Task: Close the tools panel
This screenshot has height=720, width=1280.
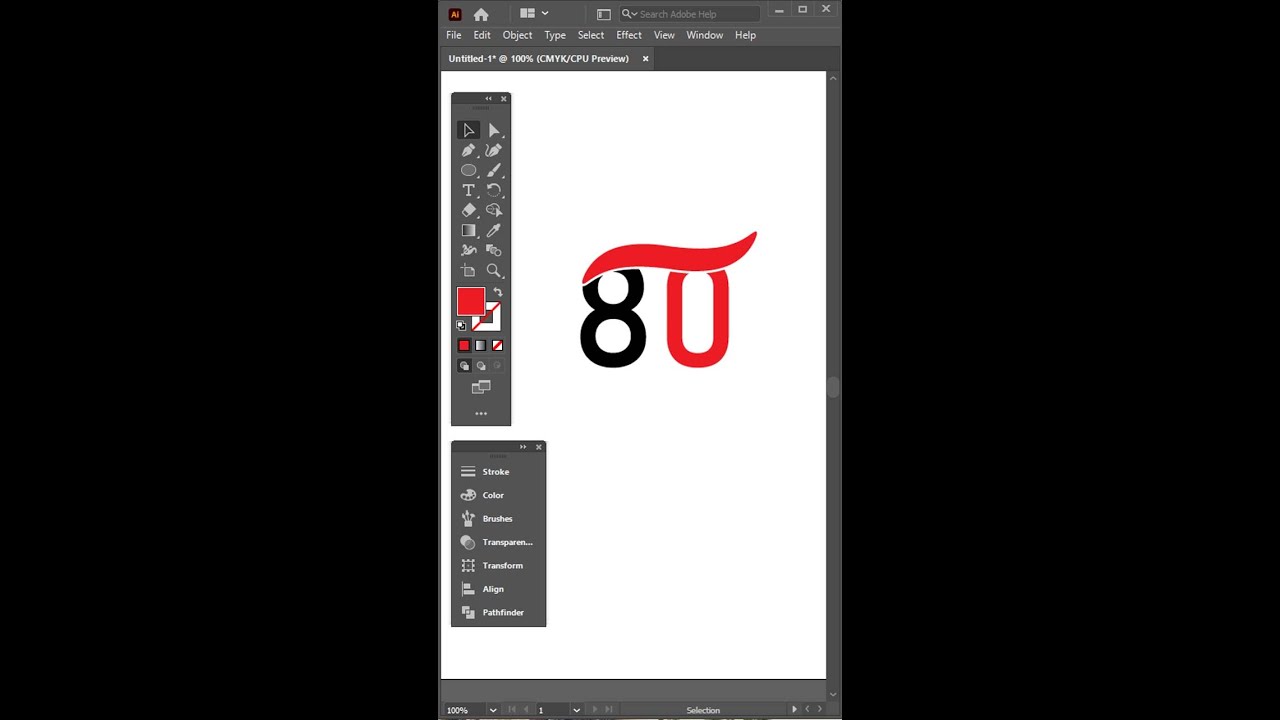Action: coord(503,98)
